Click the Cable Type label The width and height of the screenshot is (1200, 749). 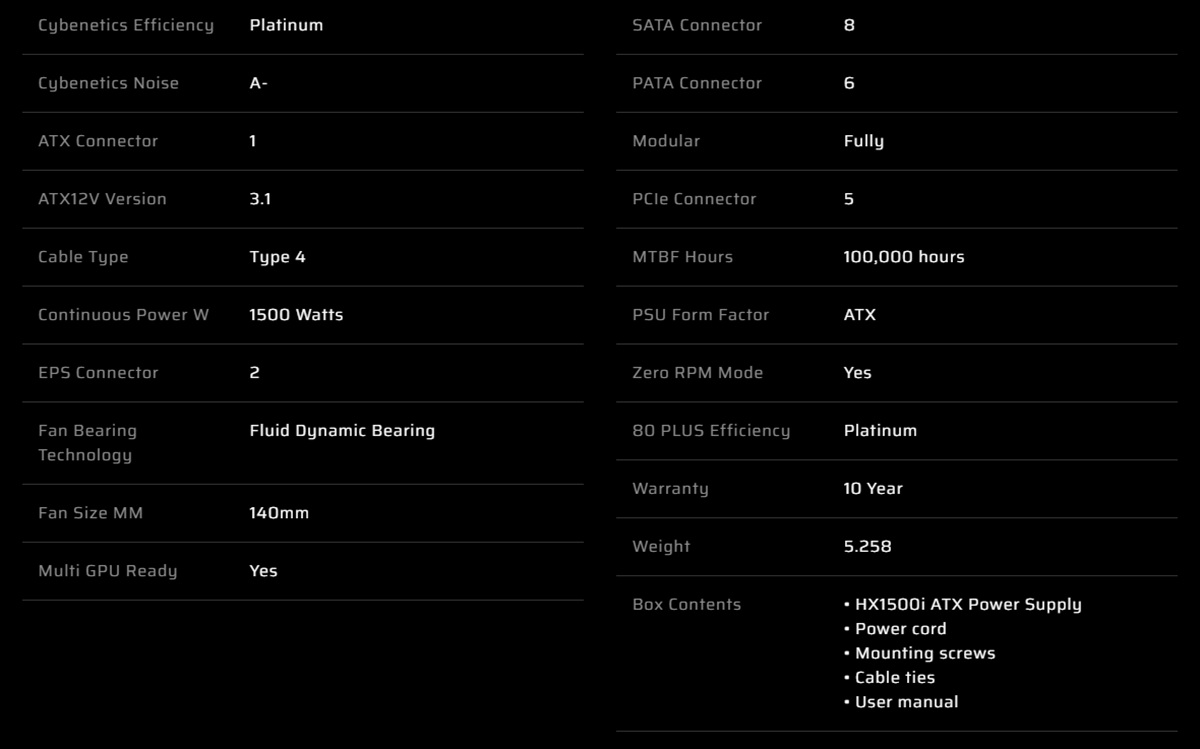(x=83, y=257)
